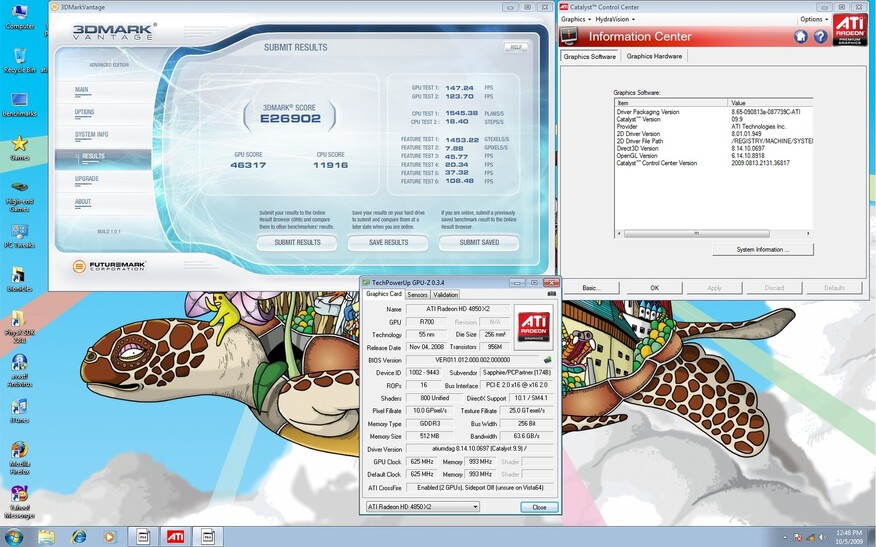876x547 pixels.
Task: Select the iTunes desktop icon
Action: (20, 411)
